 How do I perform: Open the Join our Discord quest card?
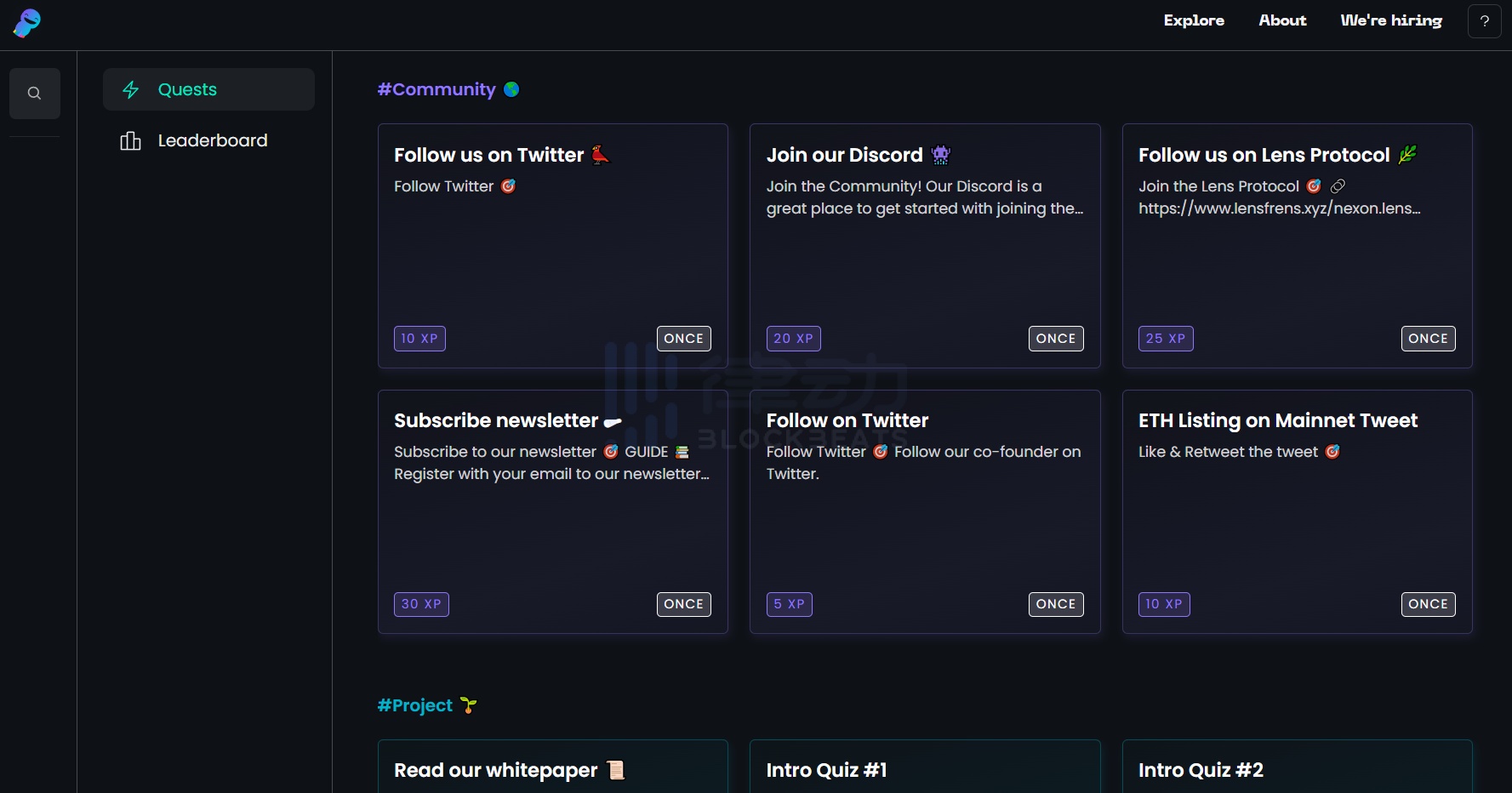(x=924, y=246)
